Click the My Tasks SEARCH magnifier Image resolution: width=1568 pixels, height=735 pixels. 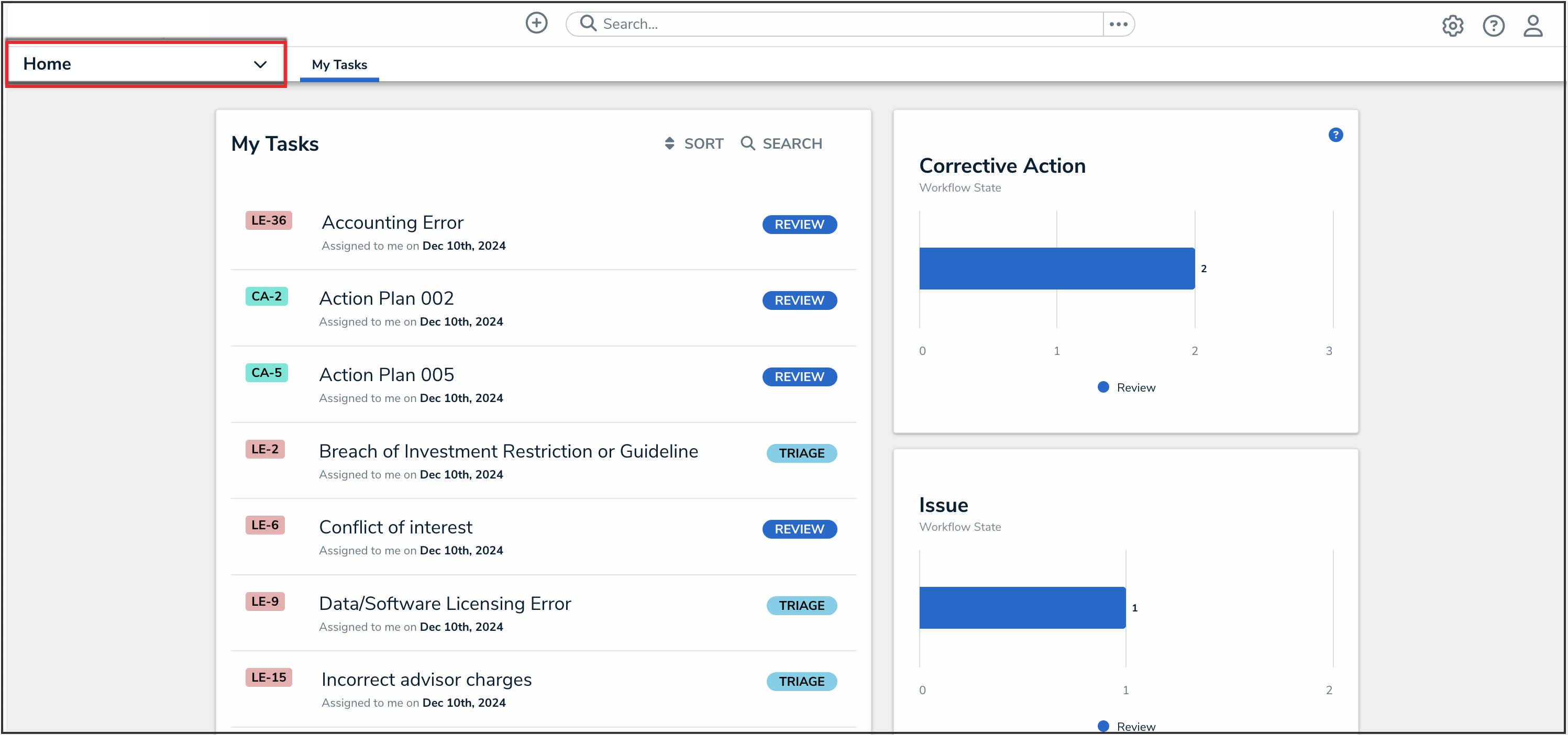click(x=747, y=143)
